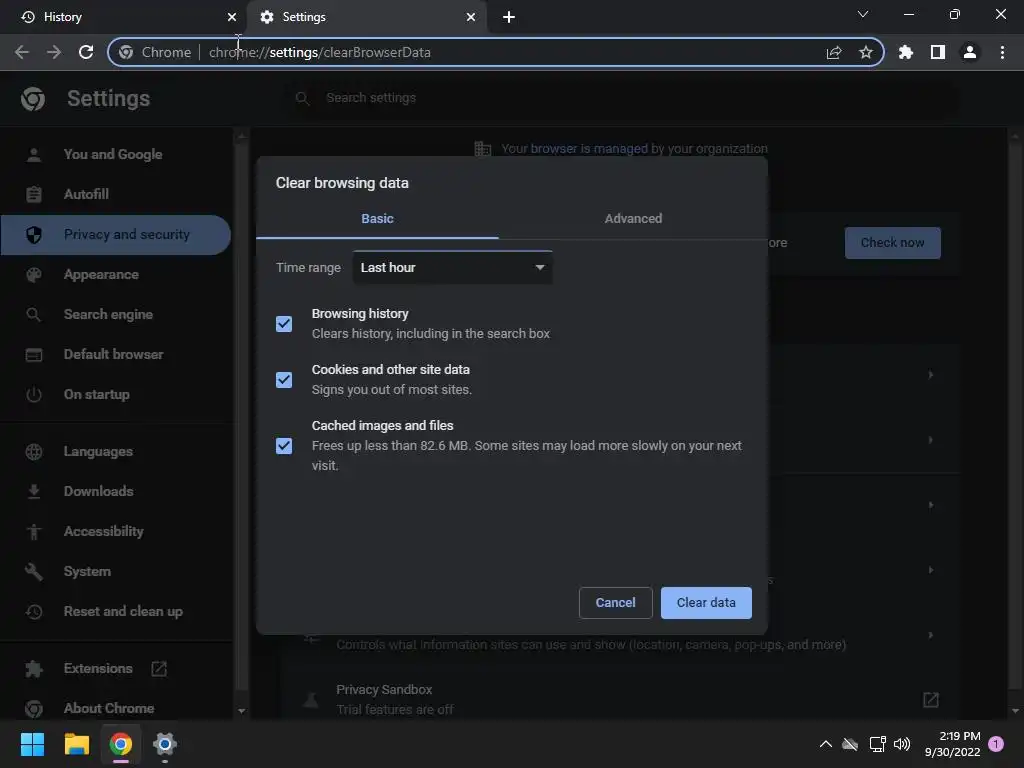Click the Cancel button

pos(615,603)
